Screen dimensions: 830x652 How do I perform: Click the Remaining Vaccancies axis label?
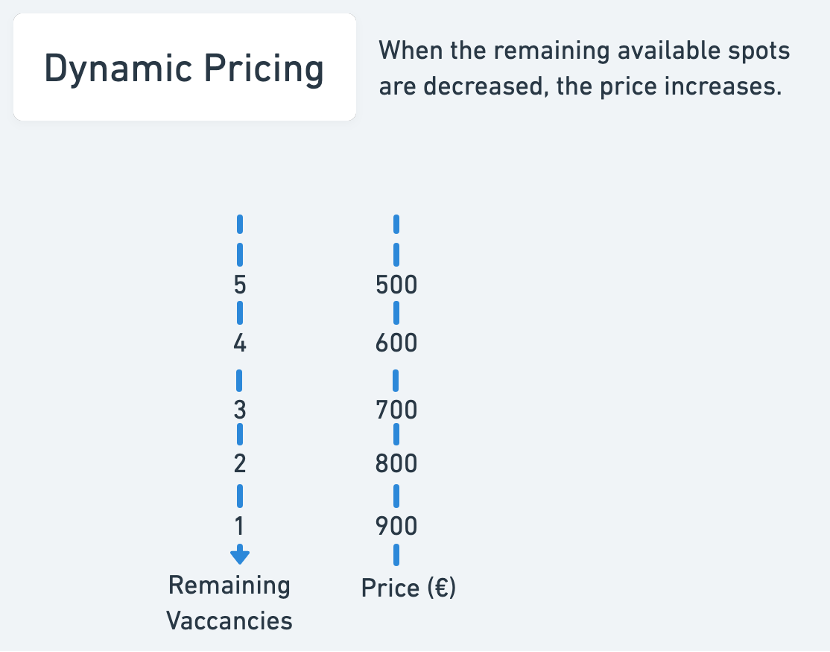click(x=229, y=603)
